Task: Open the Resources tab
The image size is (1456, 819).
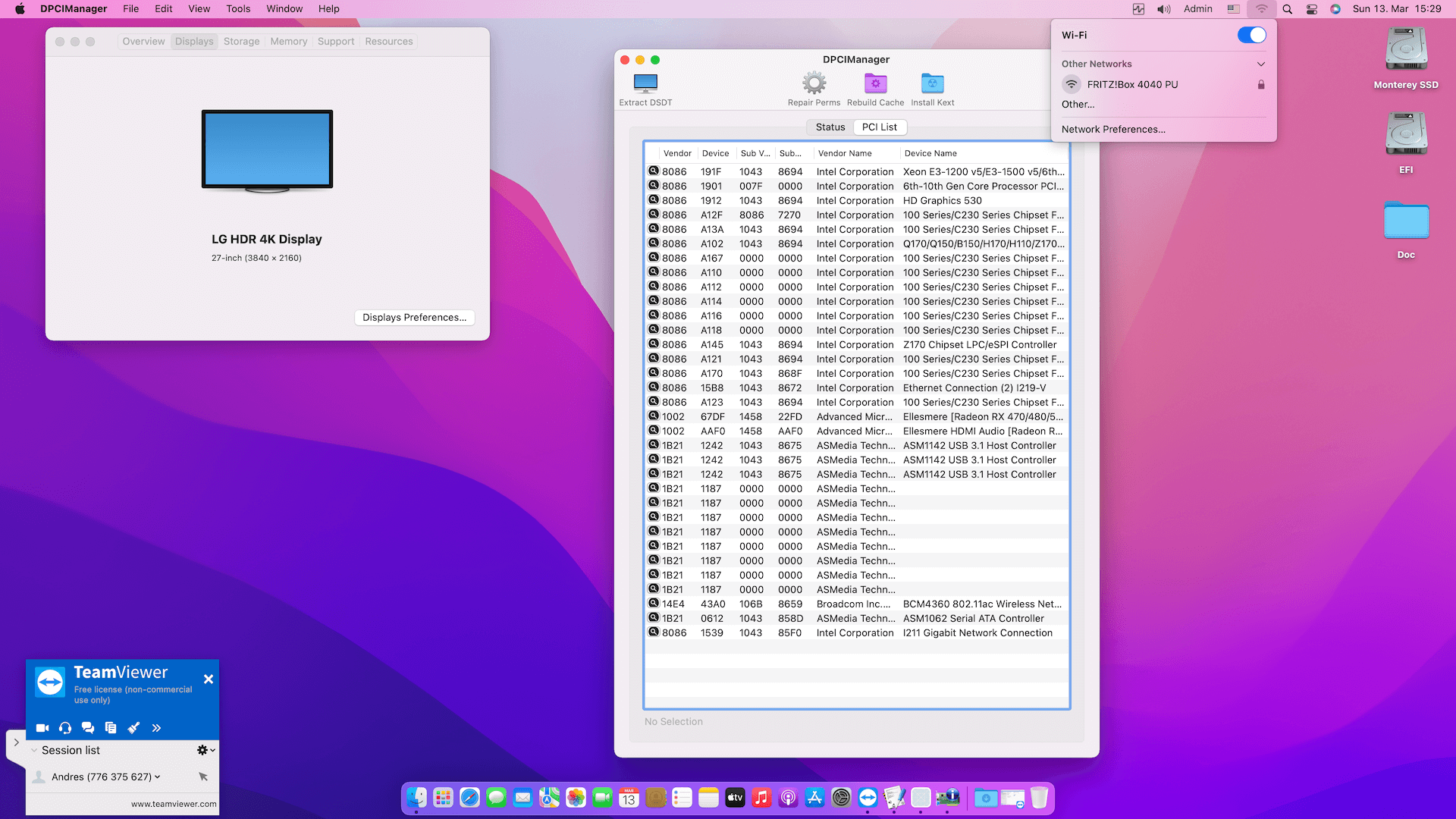Action: coord(388,42)
